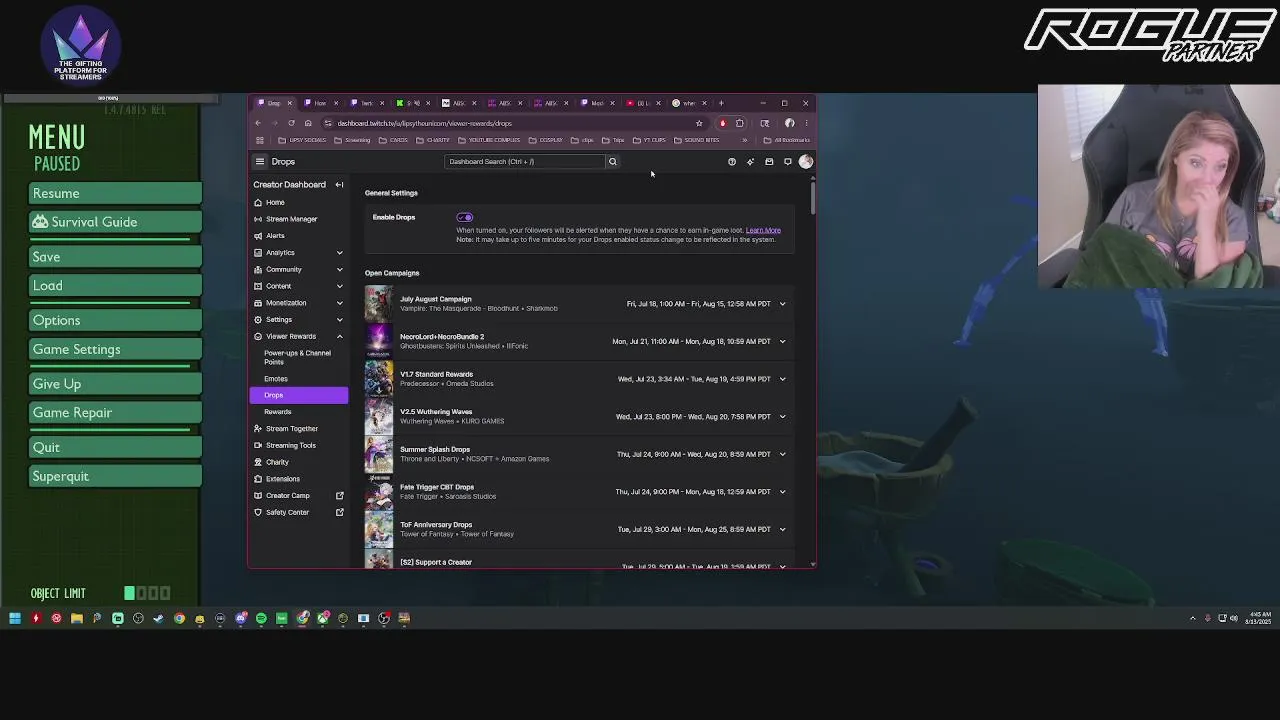Viewport: 1280px width, 720px height.
Task: Open Game Settings in game menu
Action: (x=115, y=350)
